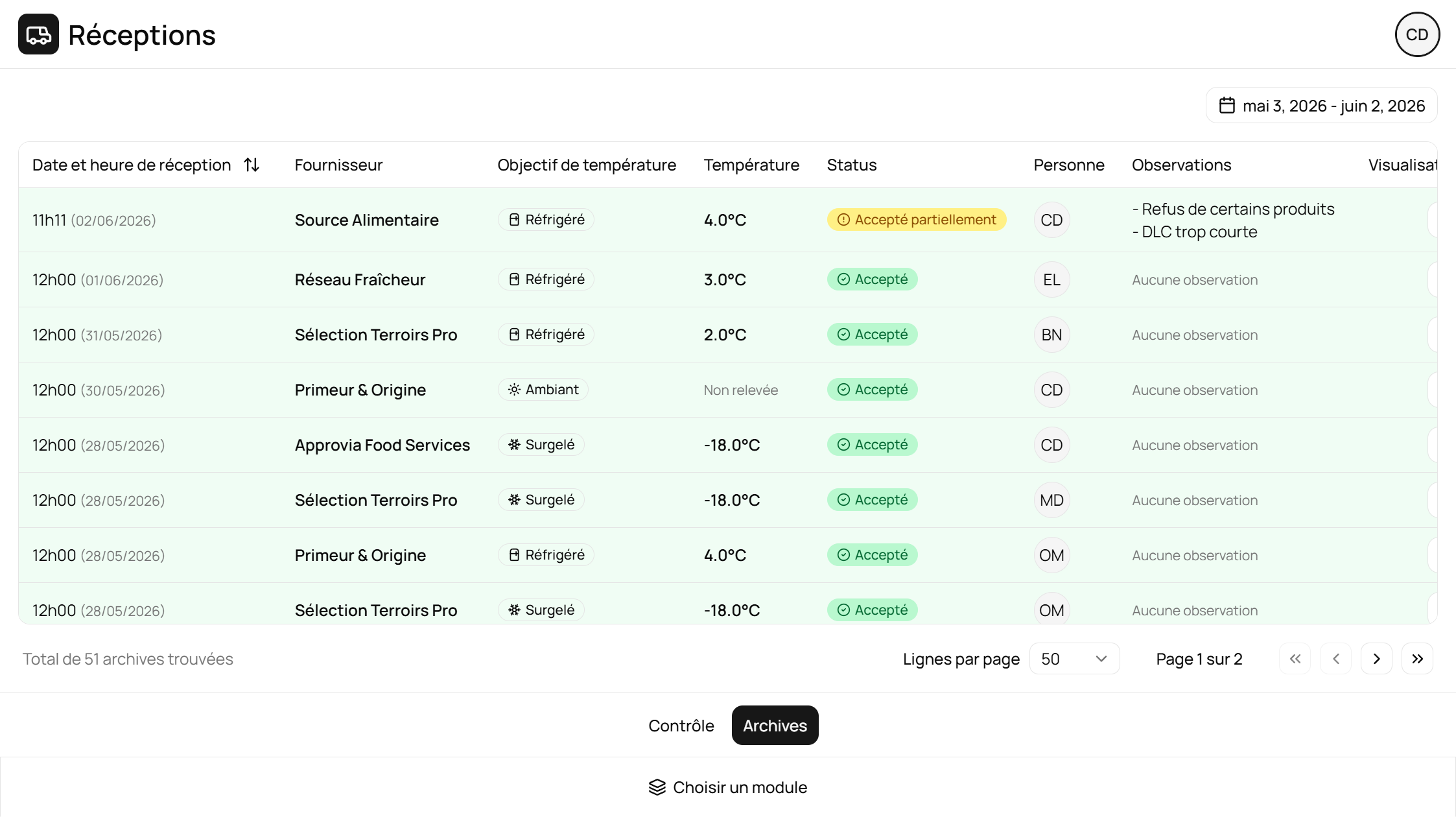This screenshot has width=1456, height=817.
Task: Click the Source Alimentaire supplier row
Action: pos(728,220)
